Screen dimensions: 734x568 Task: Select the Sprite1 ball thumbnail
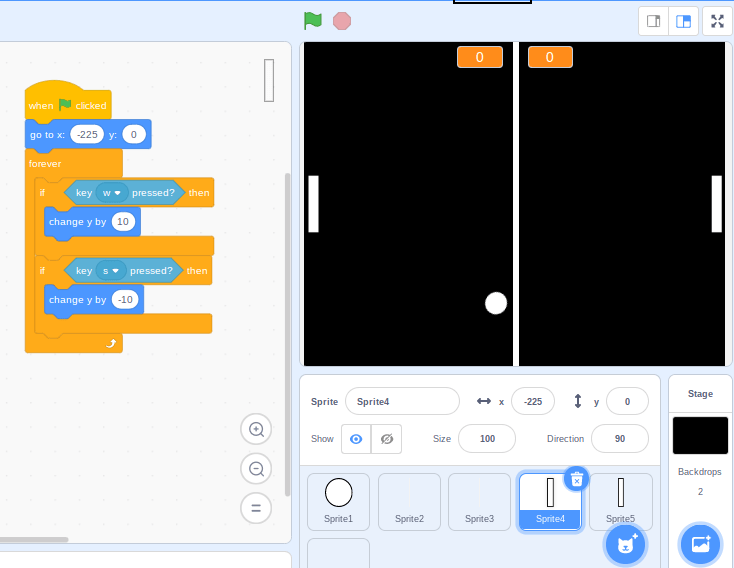[x=339, y=500]
